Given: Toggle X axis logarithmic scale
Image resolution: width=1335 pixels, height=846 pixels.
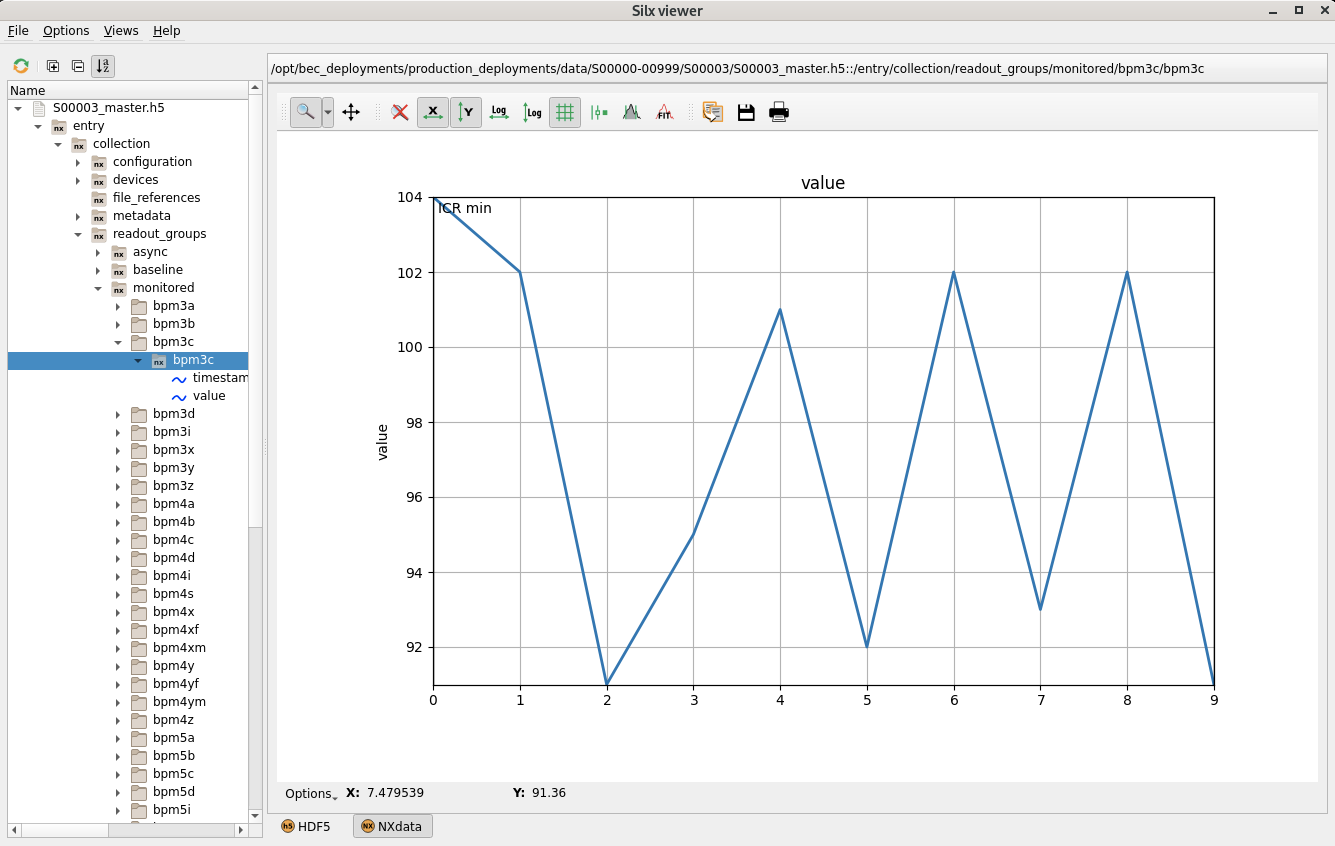Looking at the screenshot, I should [499, 112].
